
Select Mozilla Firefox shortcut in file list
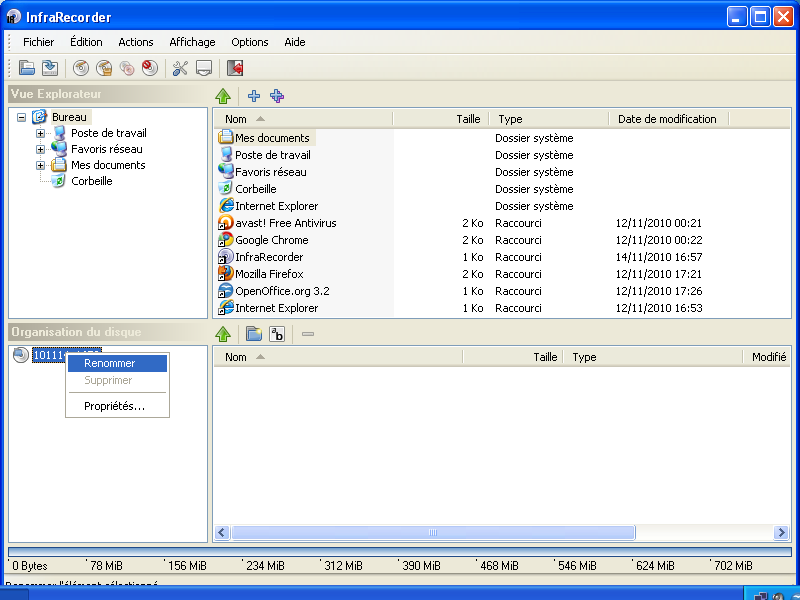pos(269,274)
